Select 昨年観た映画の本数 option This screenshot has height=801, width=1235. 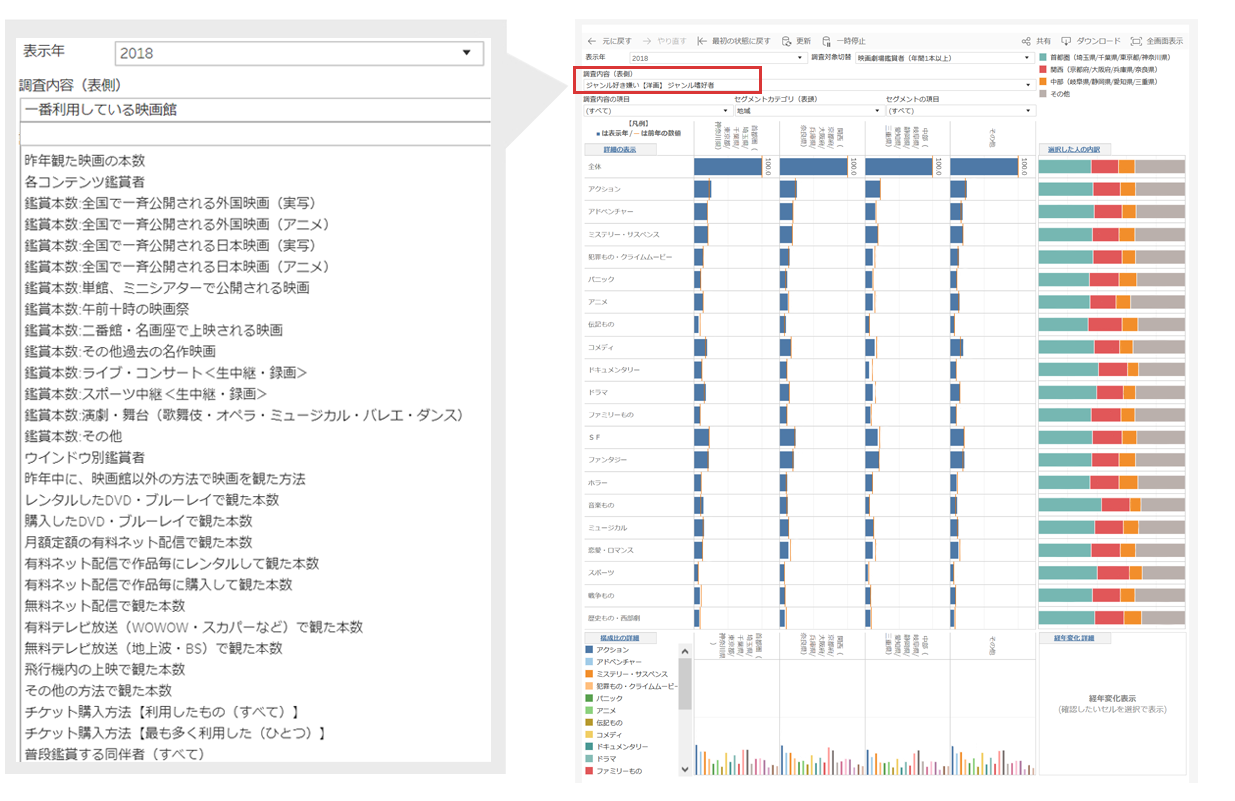pos(85,160)
